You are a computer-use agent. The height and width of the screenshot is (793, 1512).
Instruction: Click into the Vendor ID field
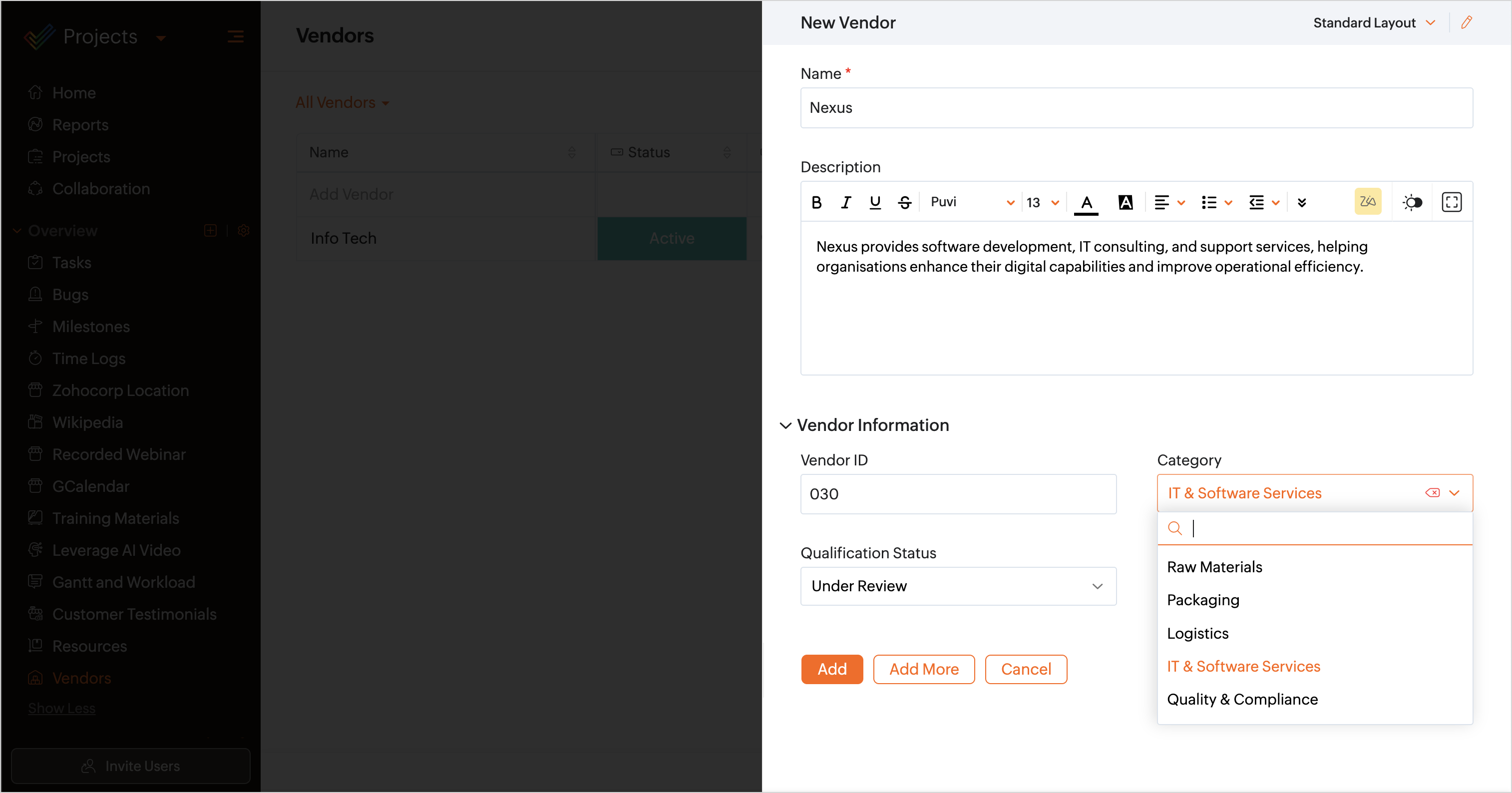(958, 494)
